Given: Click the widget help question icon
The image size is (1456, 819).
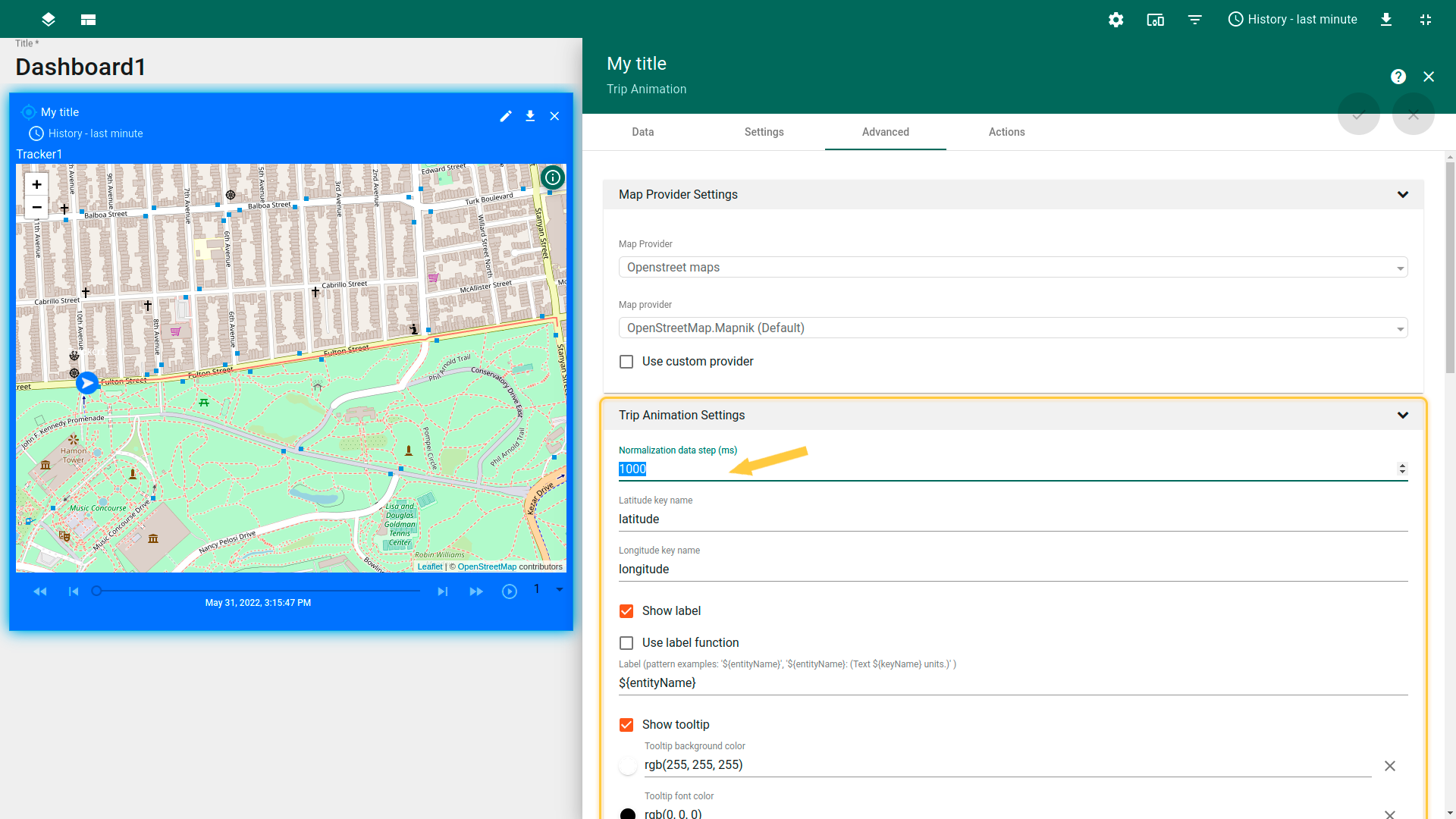Looking at the screenshot, I should pos(1398,77).
